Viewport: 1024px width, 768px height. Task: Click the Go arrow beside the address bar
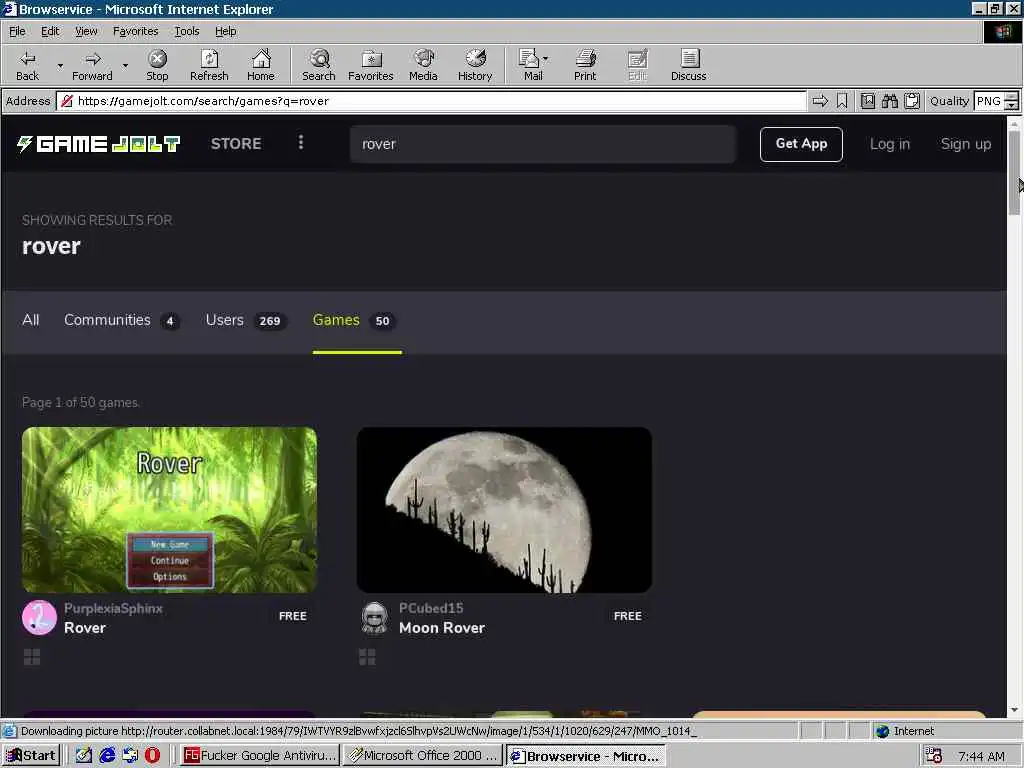(820, 101)
